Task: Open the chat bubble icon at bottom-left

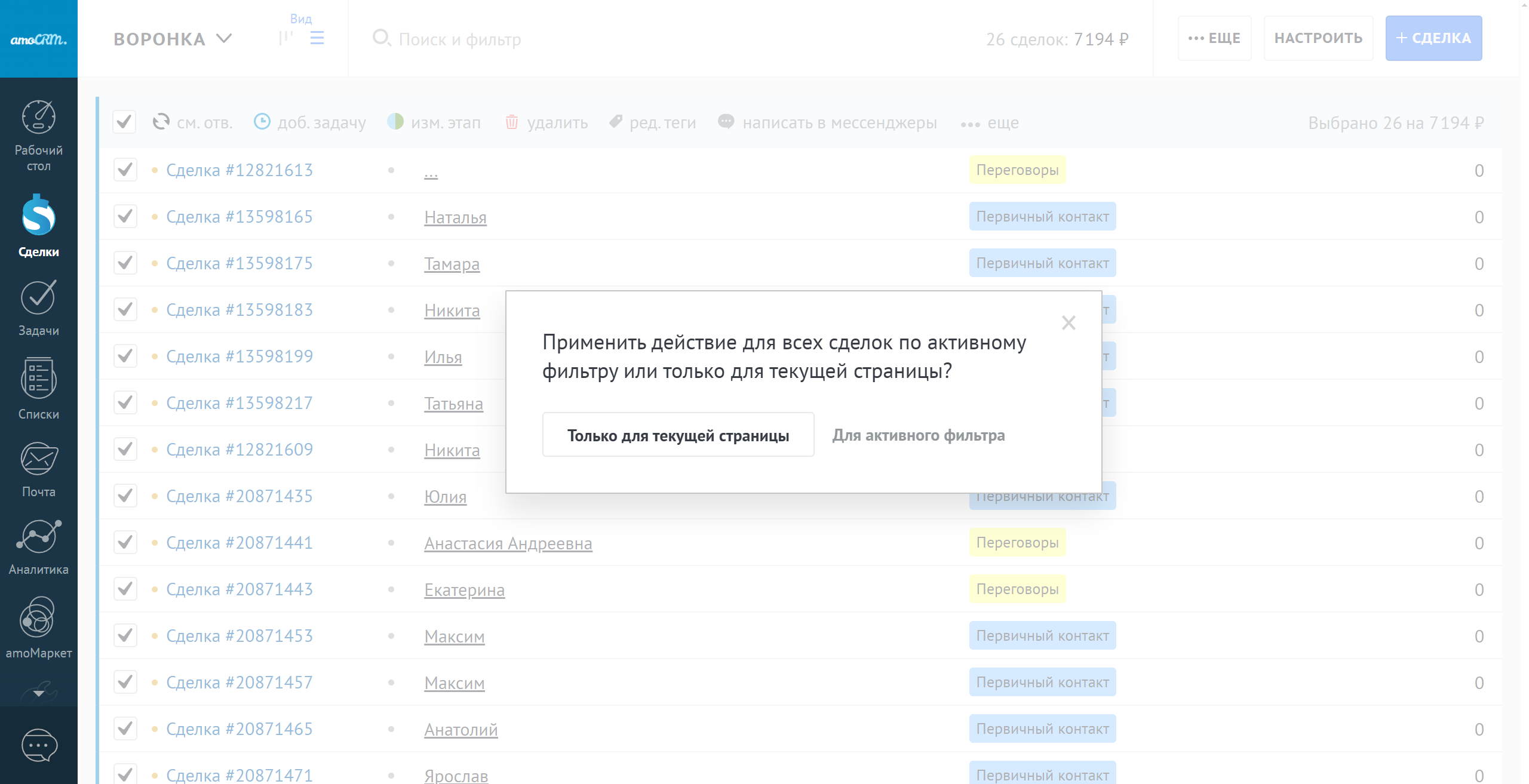Action: [x=39, y=746]
